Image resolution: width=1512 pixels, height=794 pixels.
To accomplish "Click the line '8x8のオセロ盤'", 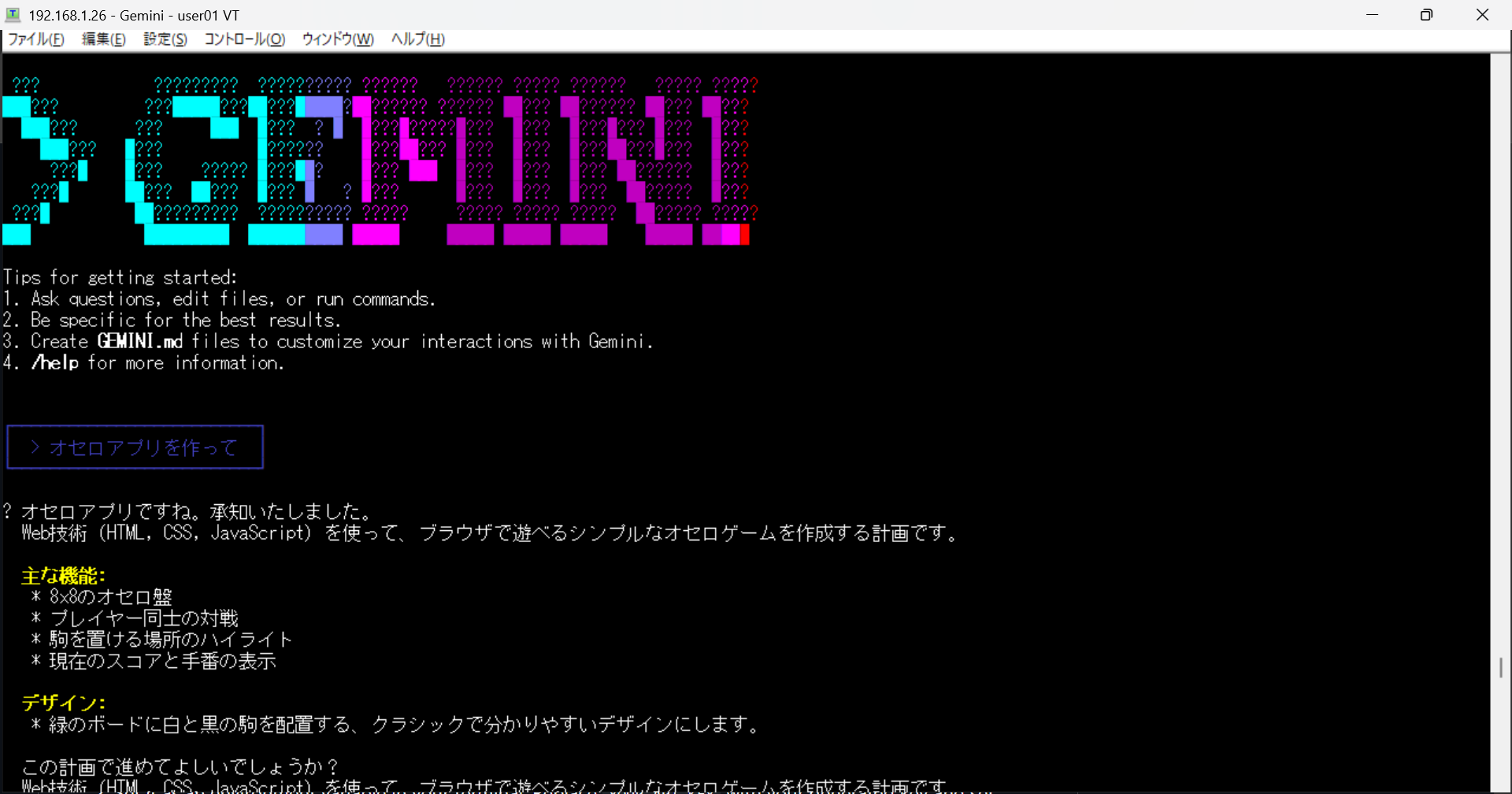I will click(x=110, y=597).
